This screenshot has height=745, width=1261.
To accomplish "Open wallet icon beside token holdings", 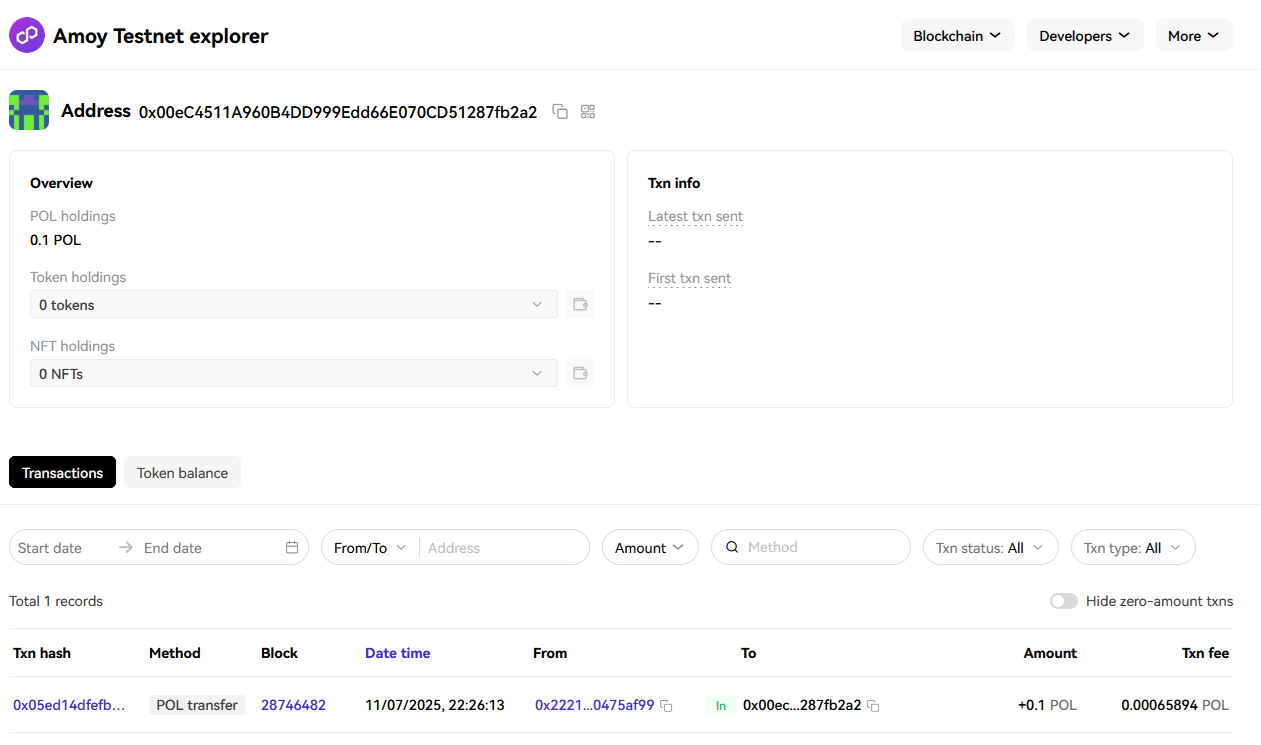I will 580,305.
